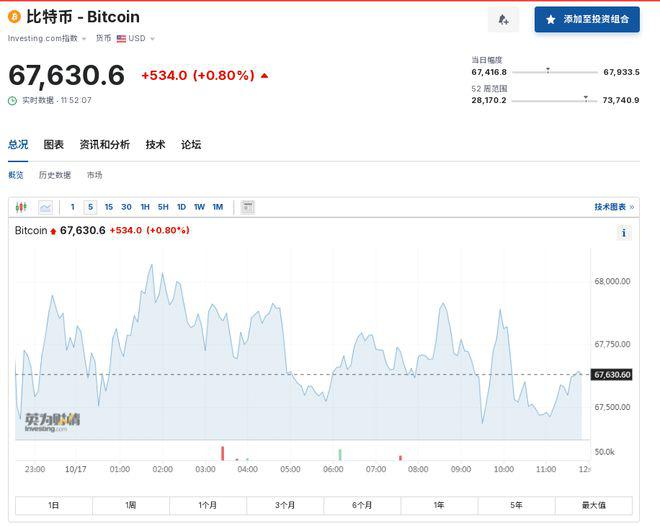Screen dimensions: 660x526
Task: Open the 图表 tab
Action: pos(53,145)
